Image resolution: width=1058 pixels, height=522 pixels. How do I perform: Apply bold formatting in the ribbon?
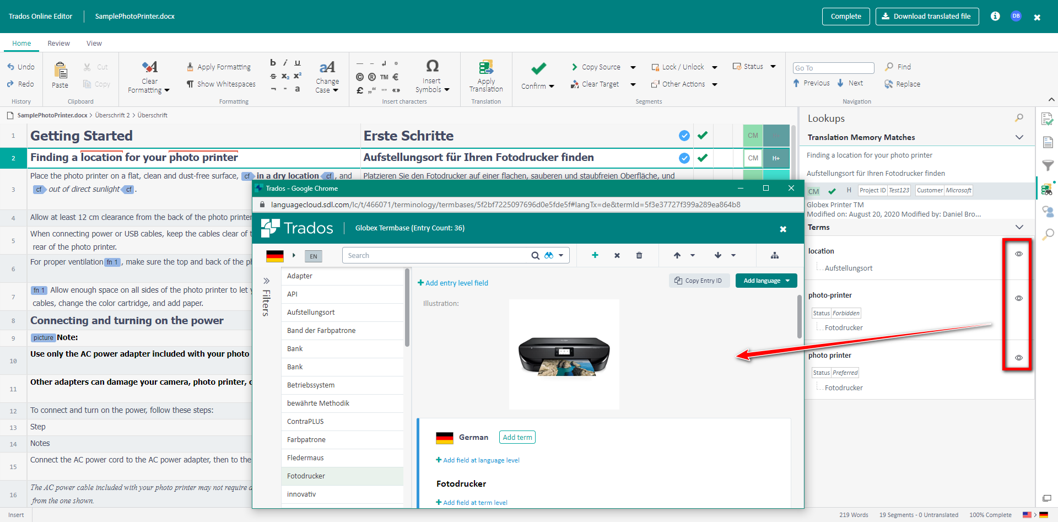click(x=273, y=62)
